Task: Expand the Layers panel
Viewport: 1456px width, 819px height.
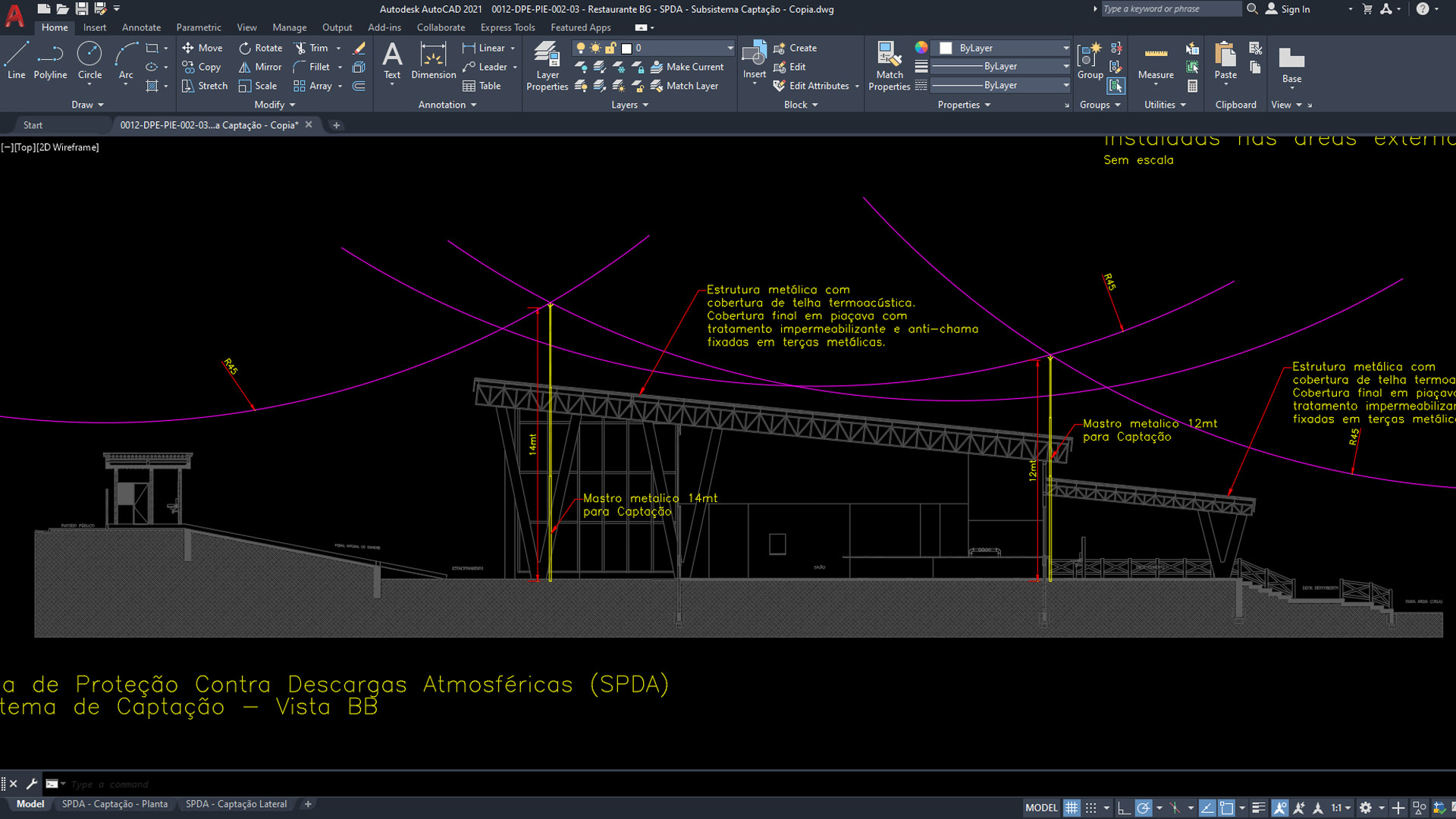Action: 630,105
